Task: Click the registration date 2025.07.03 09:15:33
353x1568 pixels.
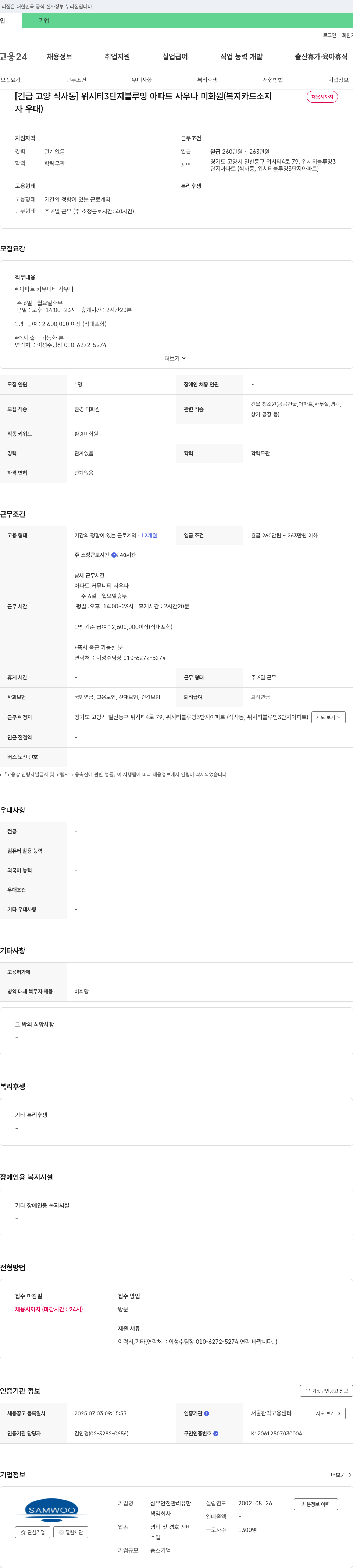Action: (x=100, y=1413)
